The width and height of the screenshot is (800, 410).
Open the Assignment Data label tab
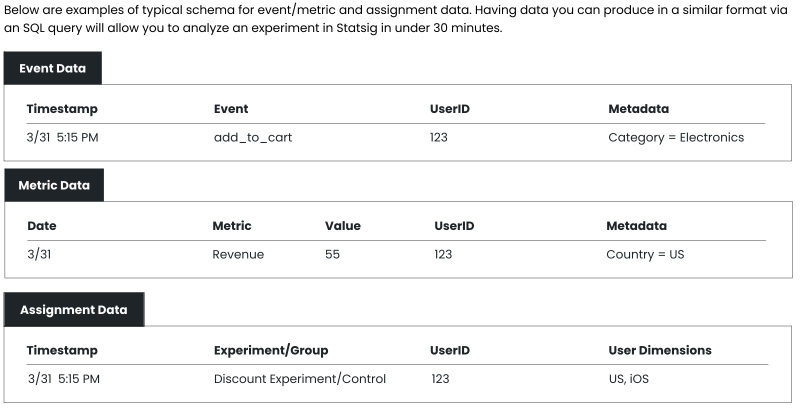tap(73, 310)
